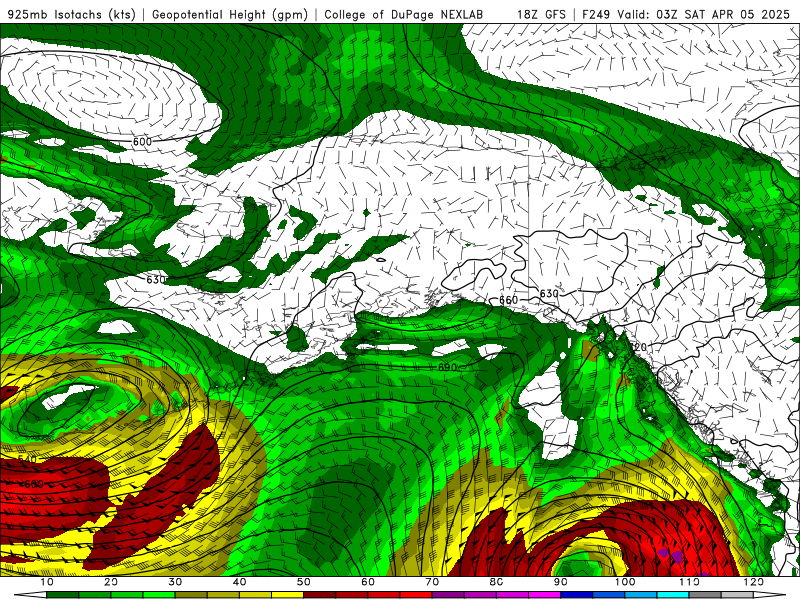Pick the dark green swatch under 10
The image size is (800, 600).
pyautogui.click(x=62, y=595)
